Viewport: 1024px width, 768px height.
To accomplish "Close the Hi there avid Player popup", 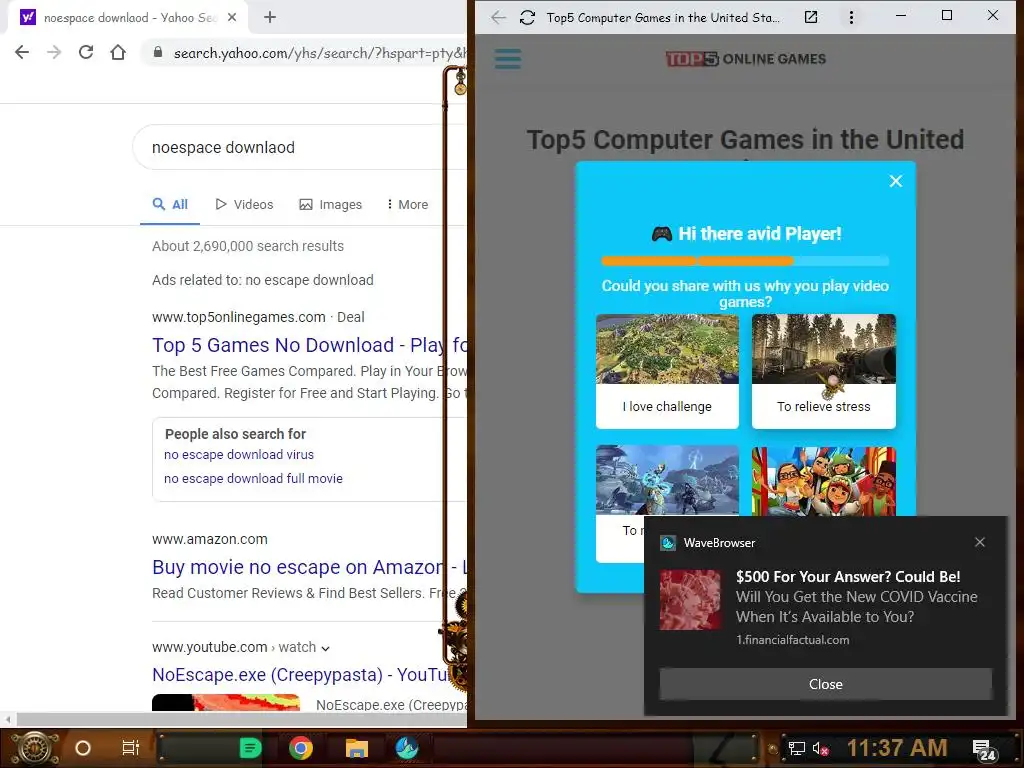I will [895, 181].
